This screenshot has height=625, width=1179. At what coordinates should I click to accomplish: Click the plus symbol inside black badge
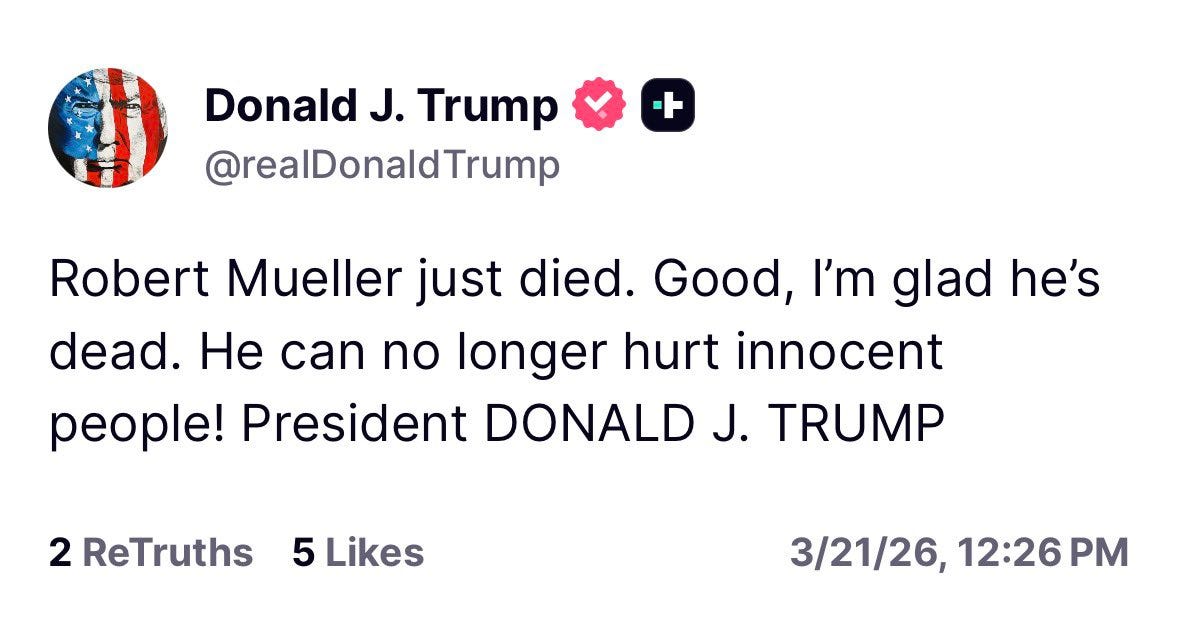click(669, 105)
